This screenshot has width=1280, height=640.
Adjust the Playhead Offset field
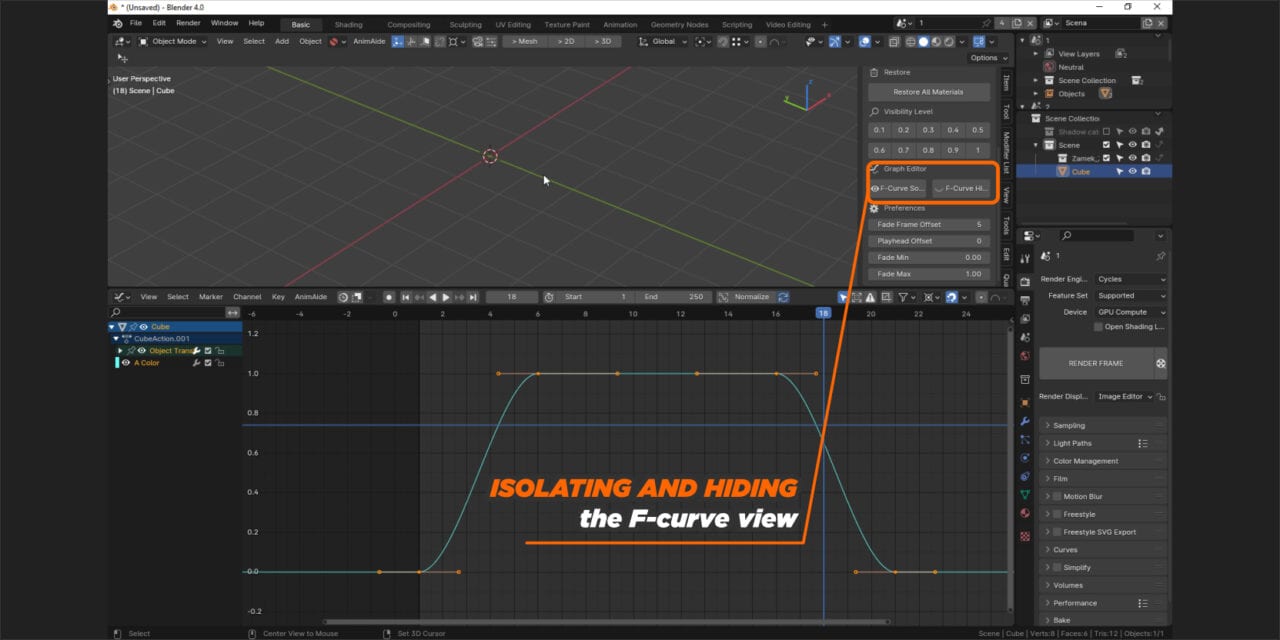click(928, 241)
